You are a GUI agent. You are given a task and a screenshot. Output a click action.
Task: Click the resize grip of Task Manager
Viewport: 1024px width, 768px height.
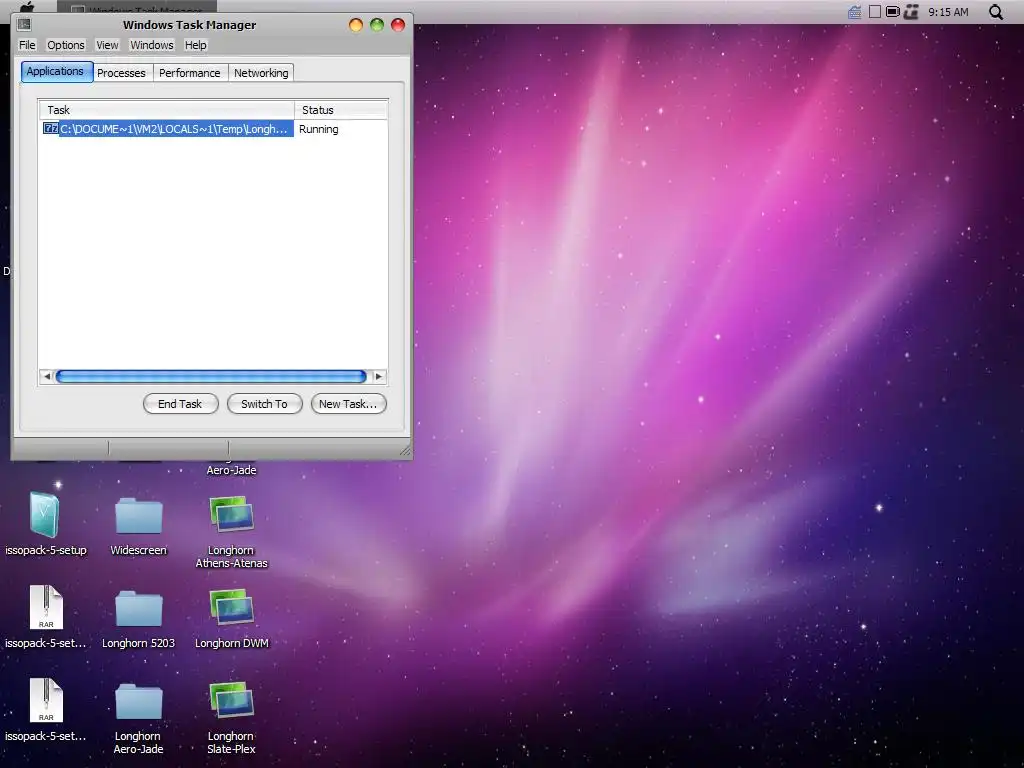point(405,450)
